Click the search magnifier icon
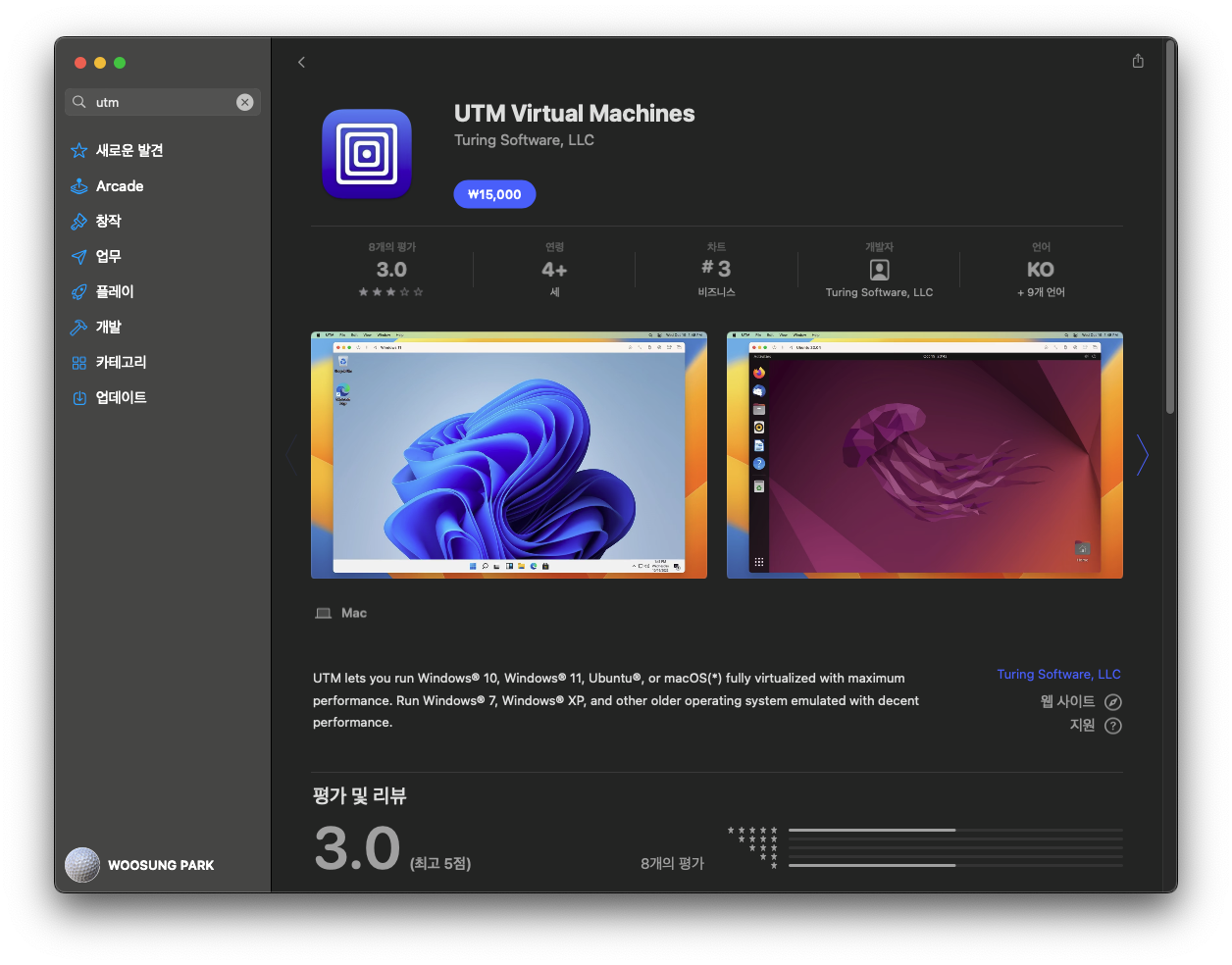Viewport: 1232px width, 965px height. point(79,102)
